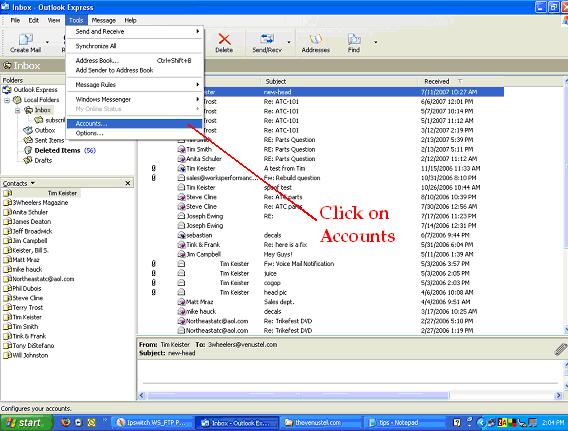The width and height of the screenshot is (568, 431).
Task: Open message 'head pic' from Tim Keister
Action: pos(321,292)
